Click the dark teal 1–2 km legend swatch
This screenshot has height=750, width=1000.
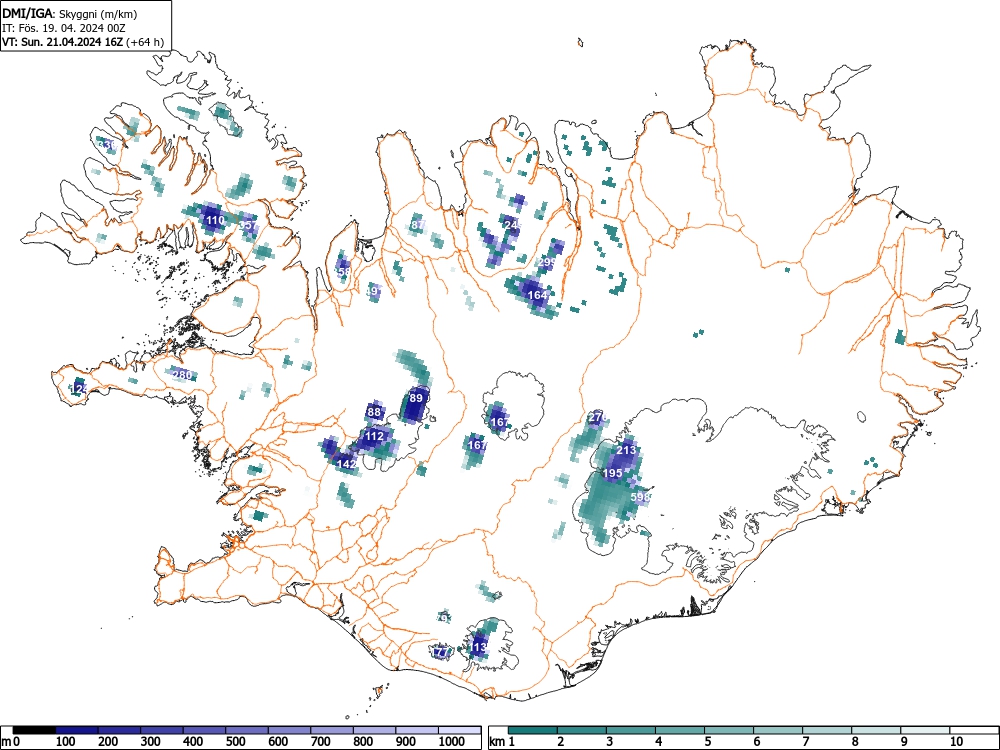click(533, 730)
